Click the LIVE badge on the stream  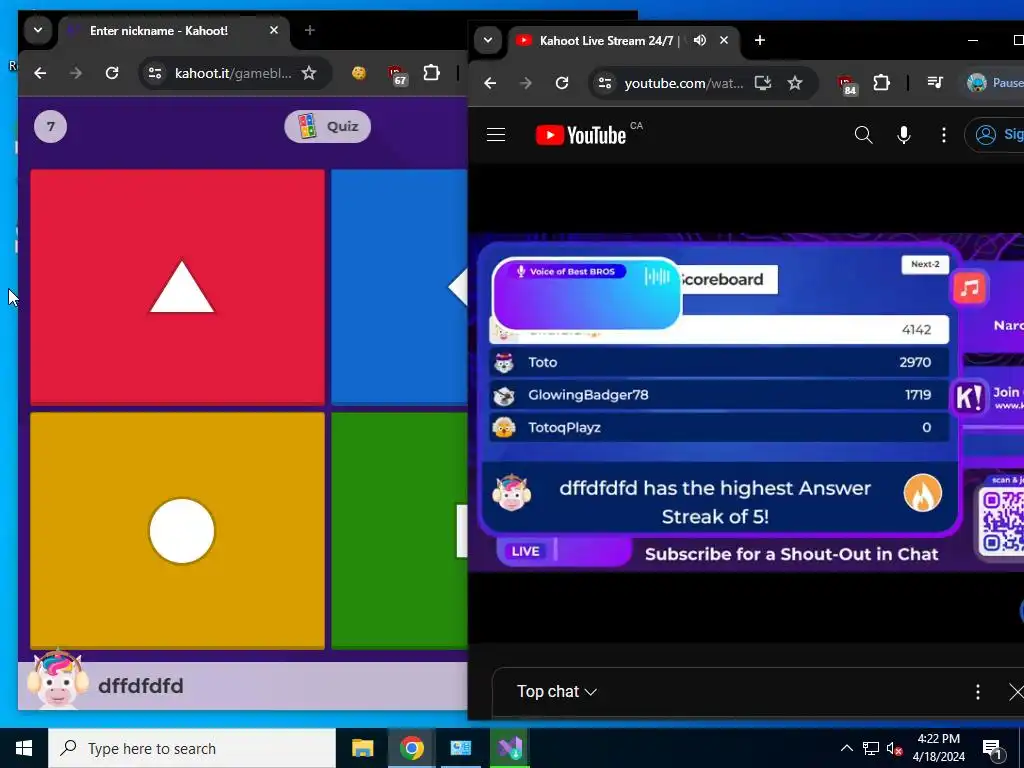click(x=526, y=551)
